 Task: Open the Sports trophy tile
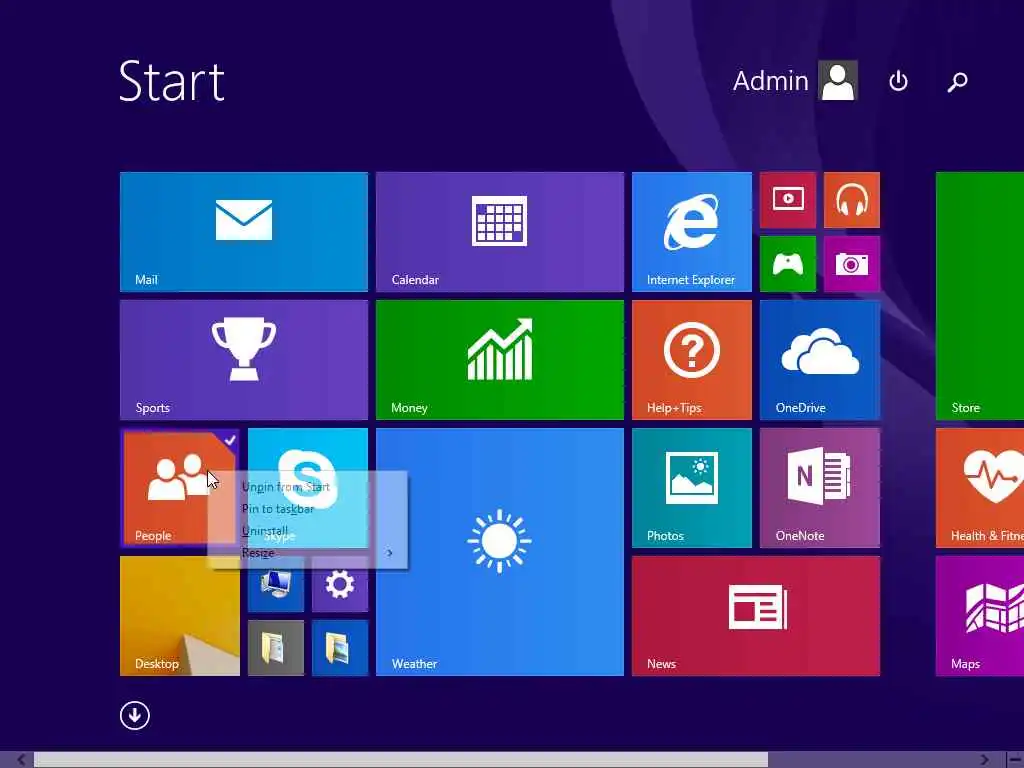(244, 360)
